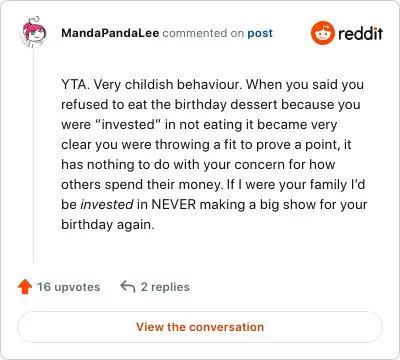
Task: Open the MandaPandaLee username profile
Action: pos(110,33)
